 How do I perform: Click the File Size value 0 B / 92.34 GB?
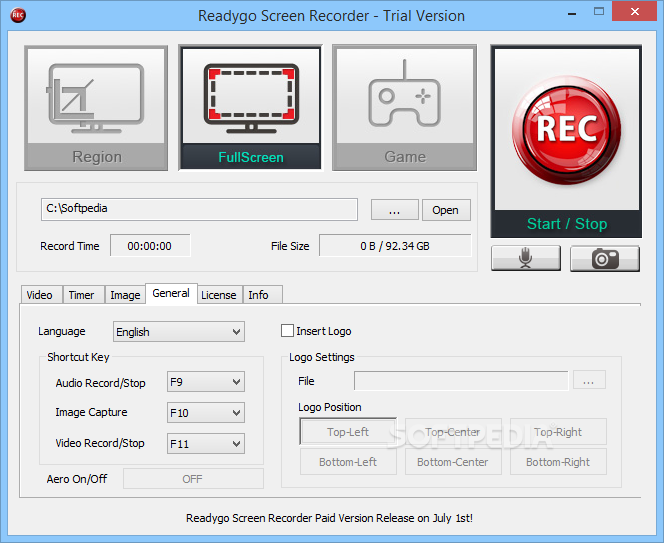(395, 246)
